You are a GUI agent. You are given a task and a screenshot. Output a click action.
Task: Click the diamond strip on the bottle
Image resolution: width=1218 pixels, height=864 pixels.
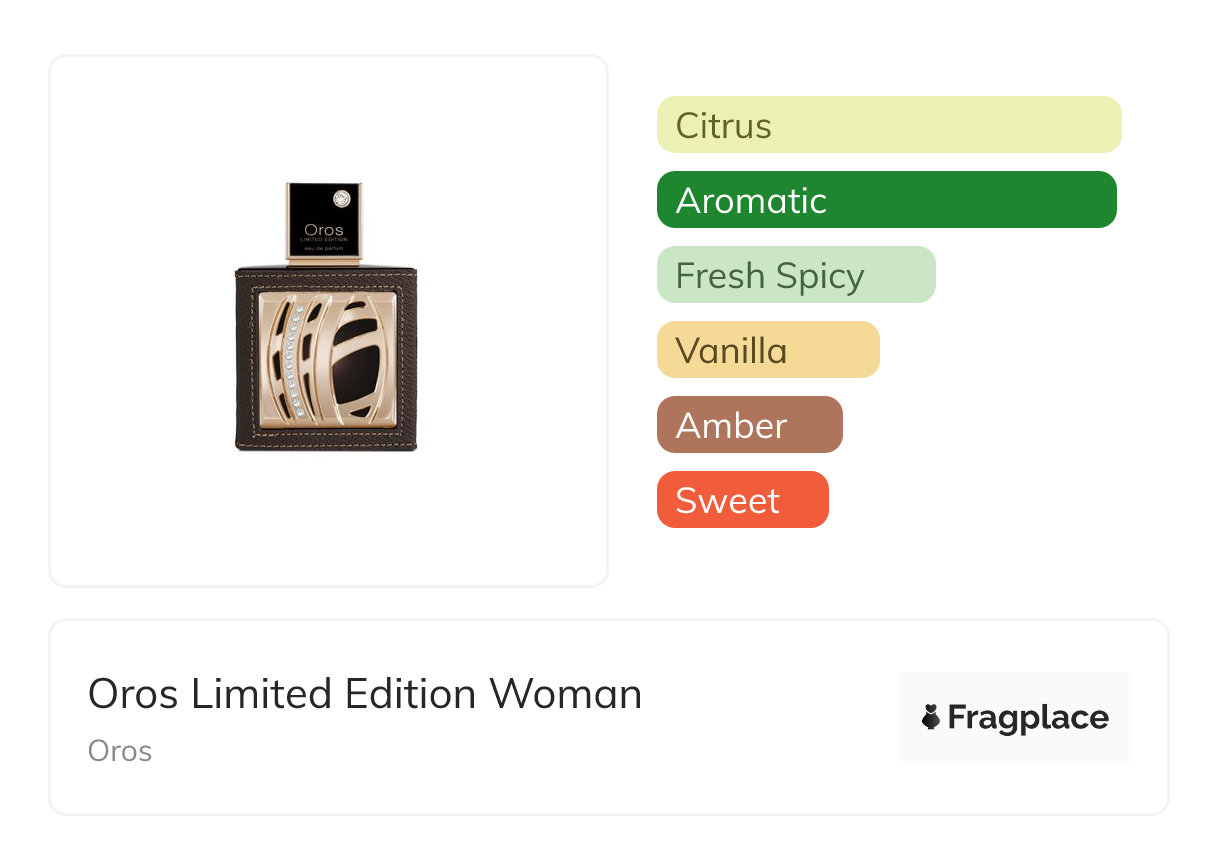pyautogui.click(x=293, y=367)
